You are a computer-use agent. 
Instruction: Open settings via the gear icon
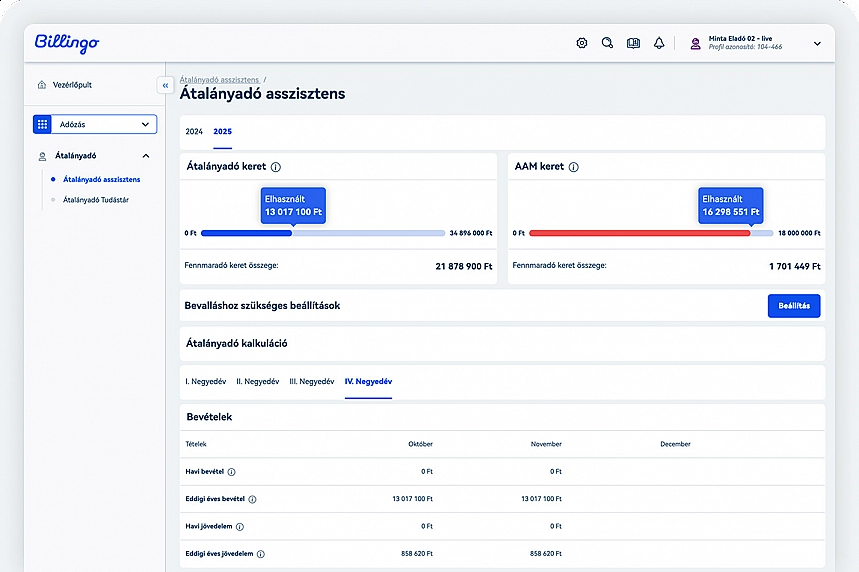pyautogui.click(x=582, y=44)
